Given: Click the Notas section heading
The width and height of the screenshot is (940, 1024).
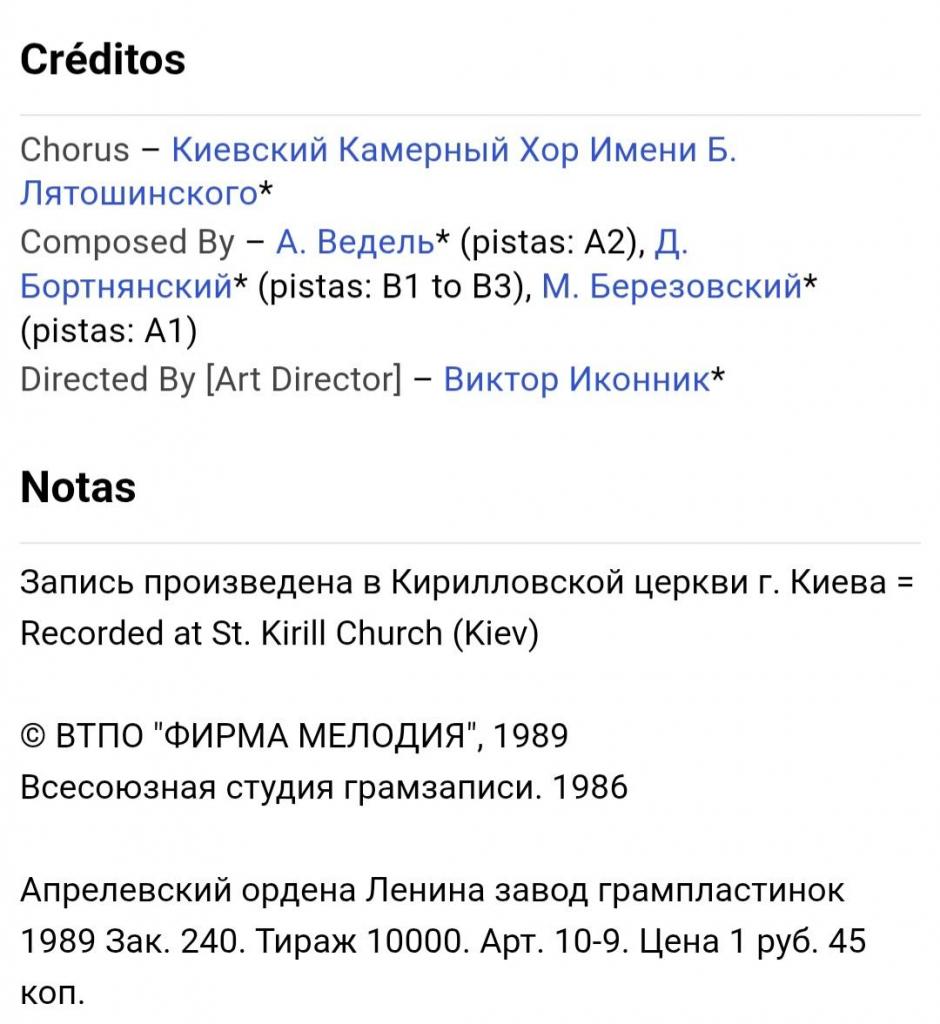Looking at the screenshot, I should tap(78, 487).
